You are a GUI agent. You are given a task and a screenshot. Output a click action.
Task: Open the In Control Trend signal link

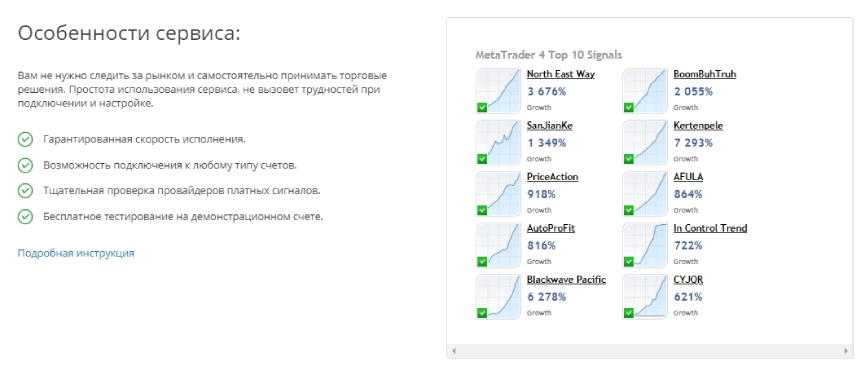(x=710, y=228)
